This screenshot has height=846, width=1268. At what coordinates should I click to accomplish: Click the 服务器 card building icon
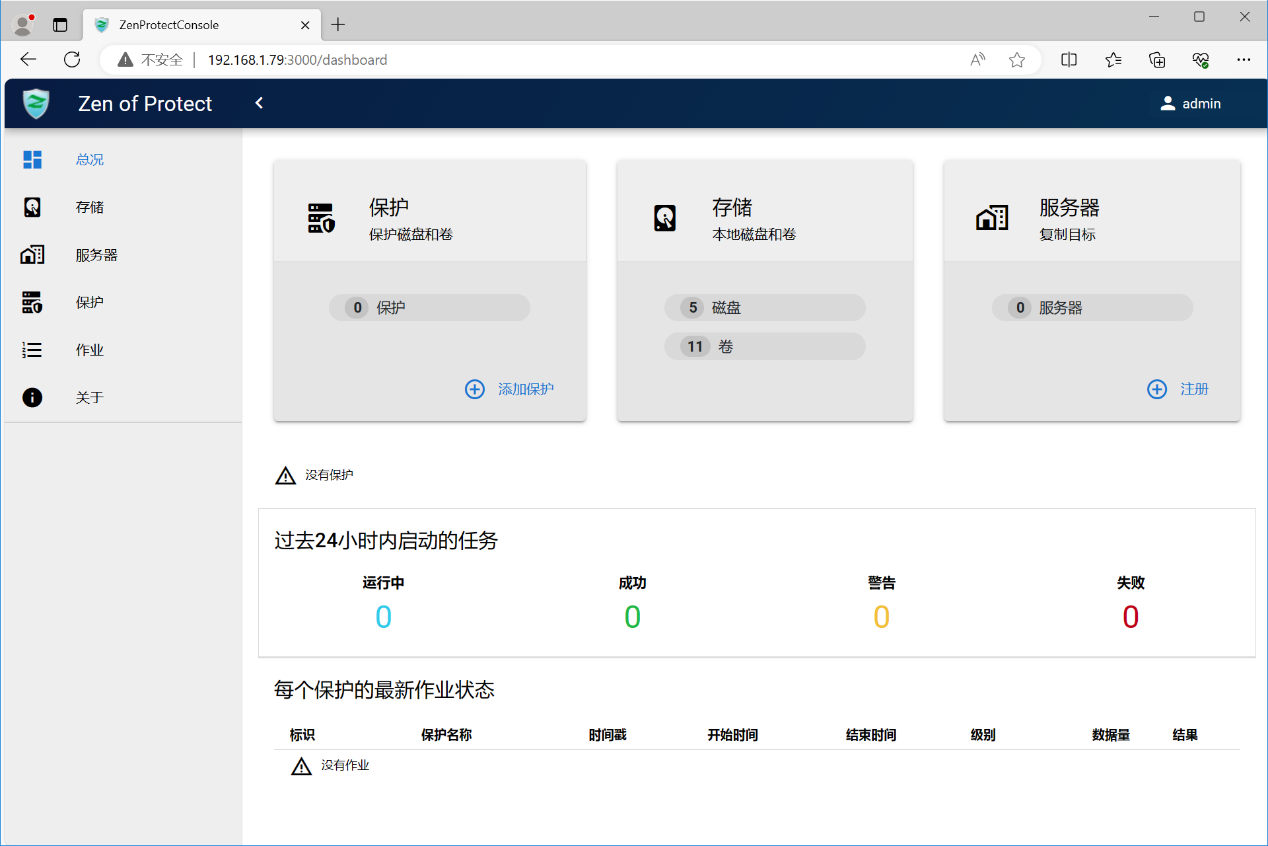click(992, 218)
